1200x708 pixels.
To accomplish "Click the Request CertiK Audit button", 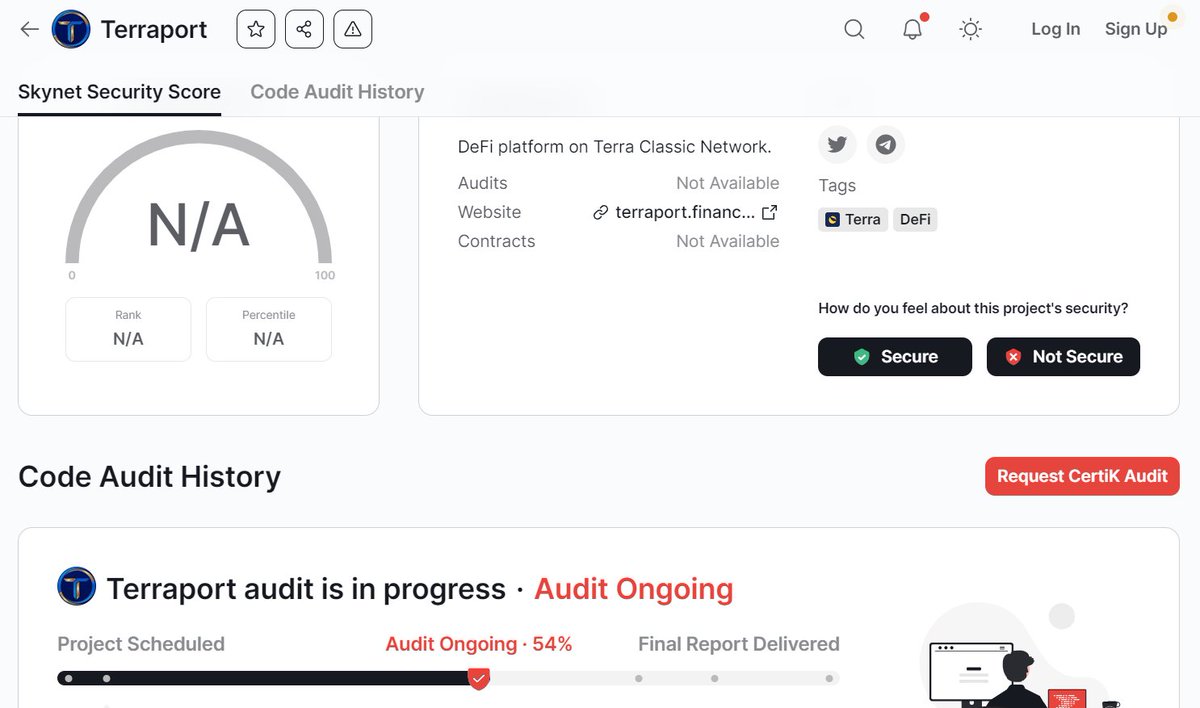I will (1082, 476).
